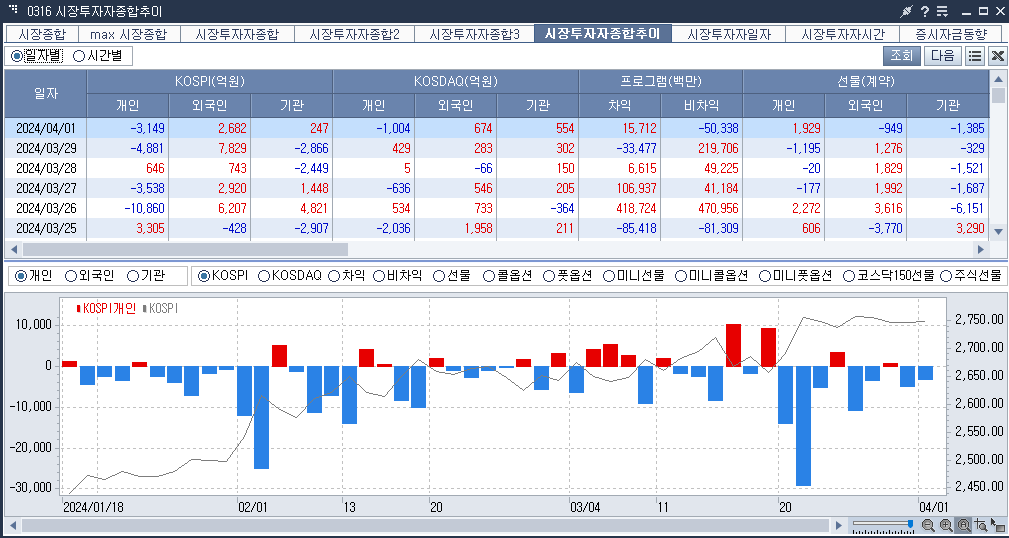Viewport: 1009px width, 538px height.
Task: Open the max 시장종합 tab
Action: [129, 34]
